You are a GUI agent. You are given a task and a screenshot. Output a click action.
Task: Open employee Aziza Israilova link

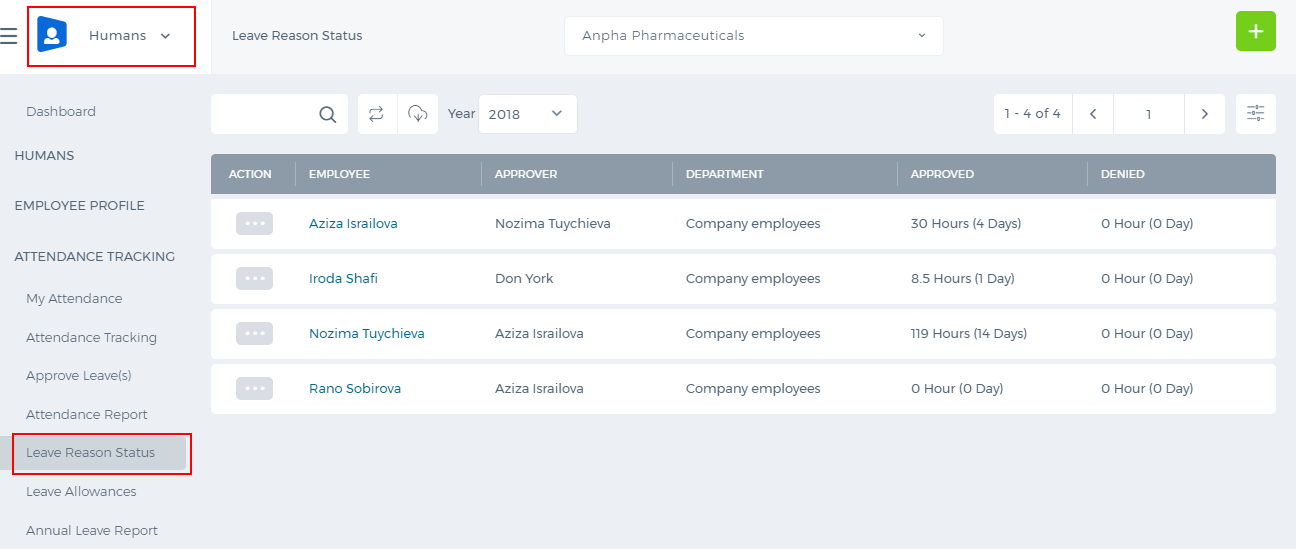[353, 224]
